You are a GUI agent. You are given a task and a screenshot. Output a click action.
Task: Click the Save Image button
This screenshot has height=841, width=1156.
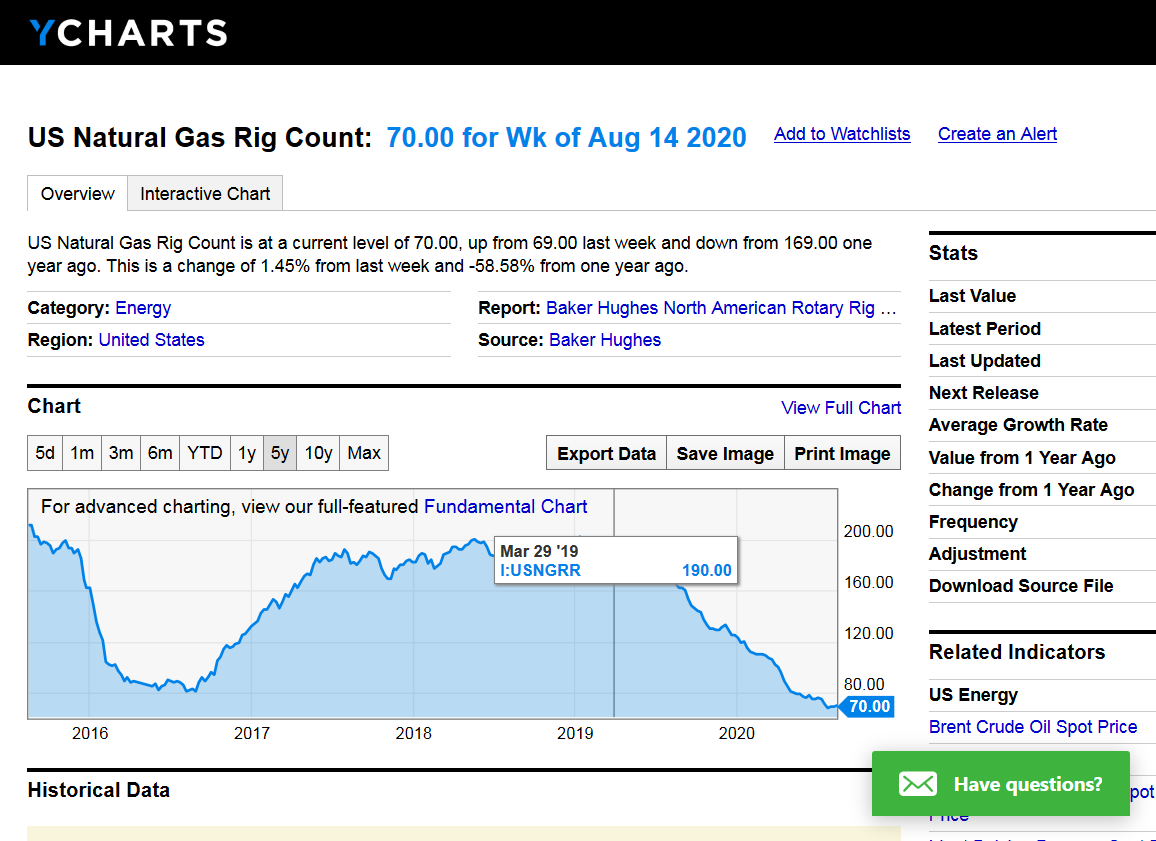[x=725, y=453]
